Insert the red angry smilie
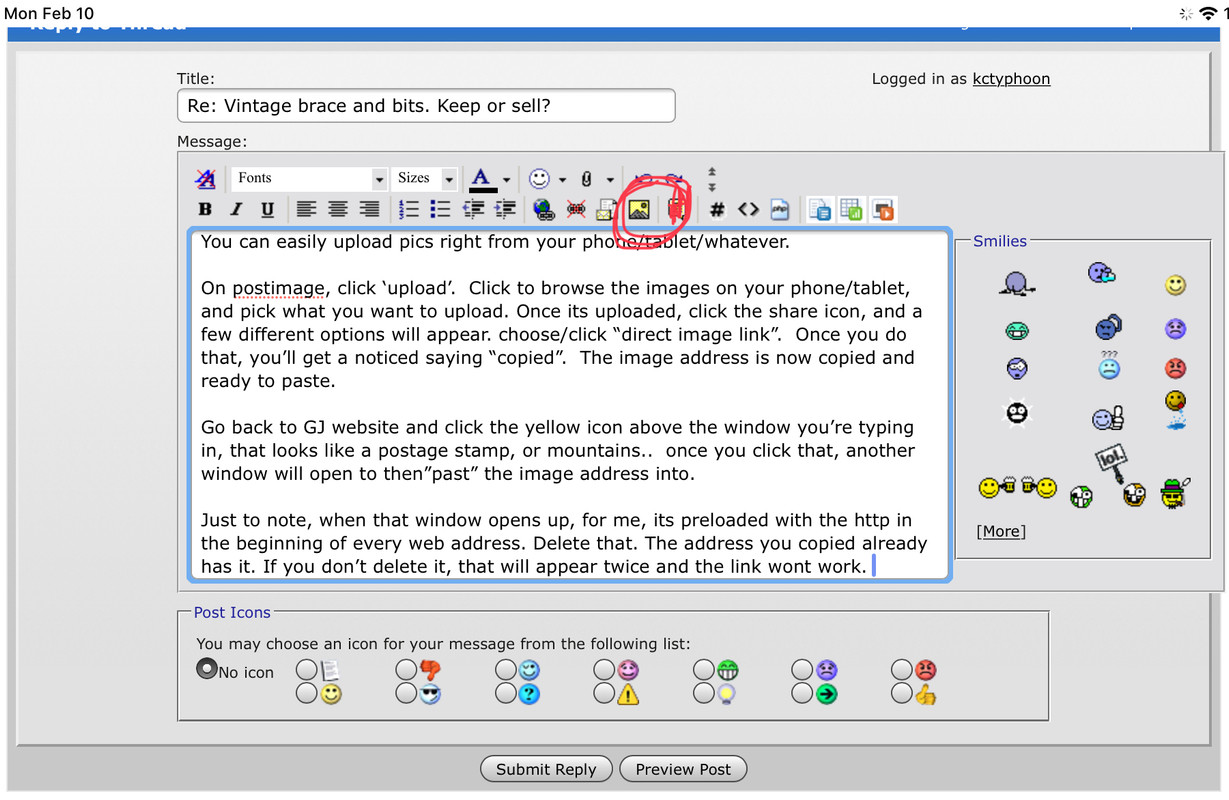Screen dimensions: 1229x800 click(1175, 368)
